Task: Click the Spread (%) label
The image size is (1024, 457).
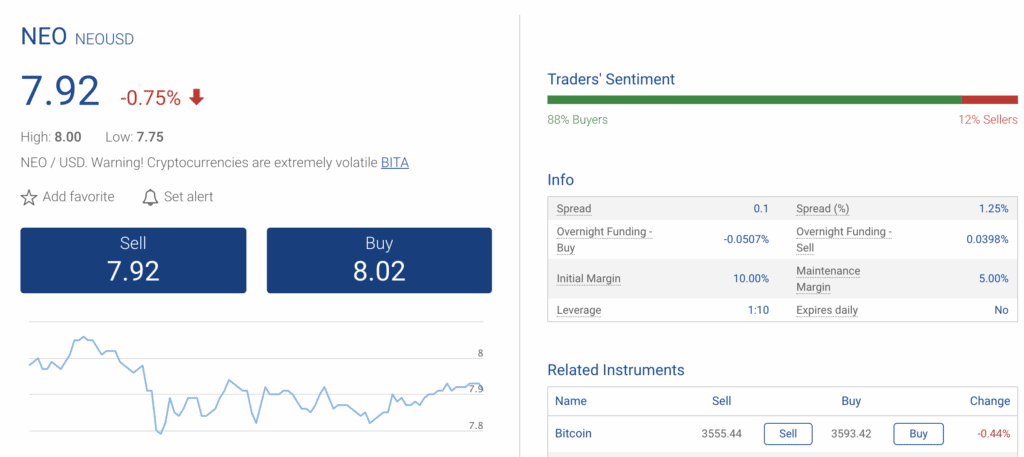Action: [x=822, y=209]
